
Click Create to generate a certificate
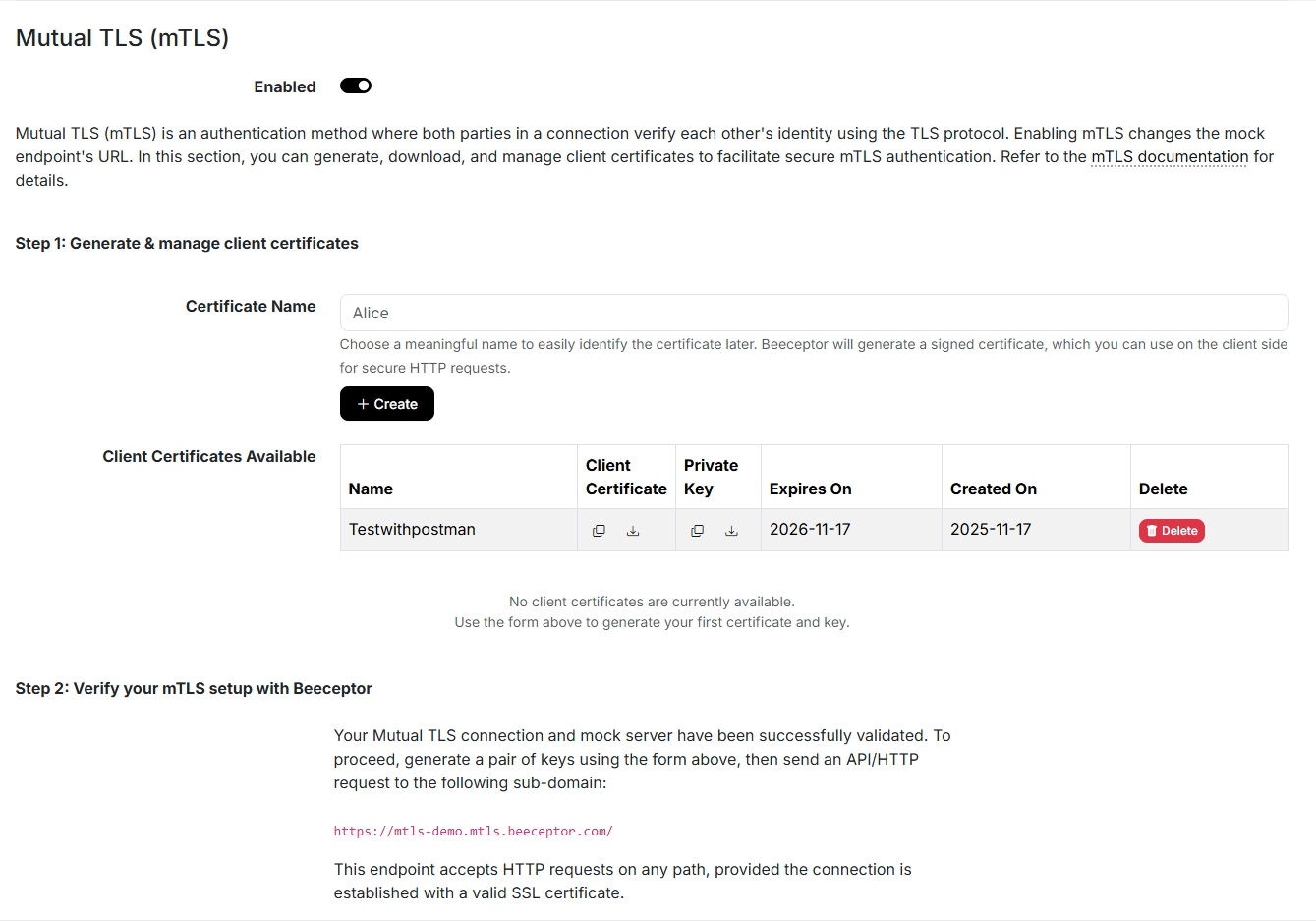pos(386,403)
